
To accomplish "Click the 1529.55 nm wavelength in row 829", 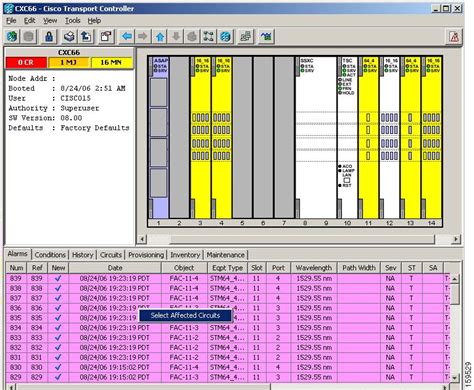I will [x=314, y=377].
